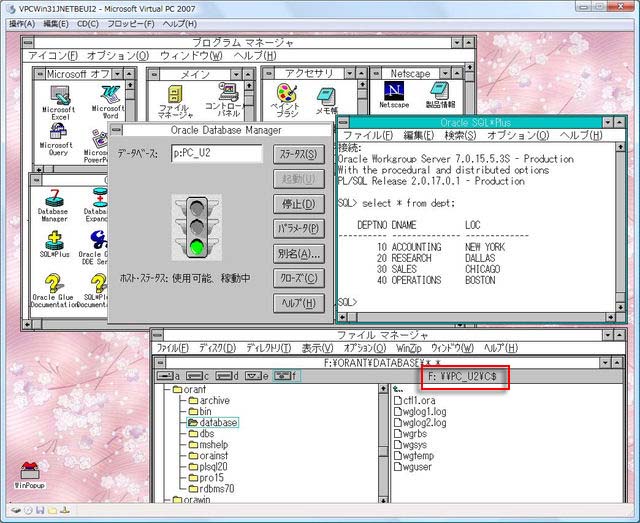The image size is (640, 523).
Task: Open the WinPopup desktop icon
Action: [29, 476]
